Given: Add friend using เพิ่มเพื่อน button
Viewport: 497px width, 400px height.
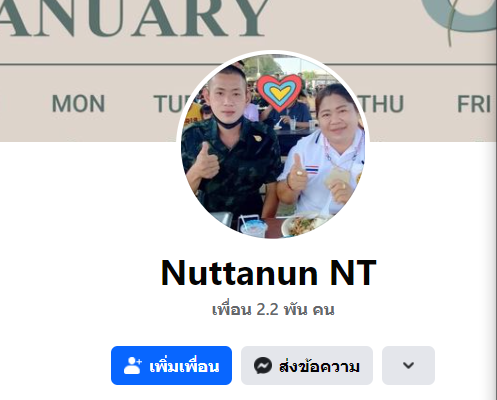Looking at the screenshot, I should (x=171, y=365).
